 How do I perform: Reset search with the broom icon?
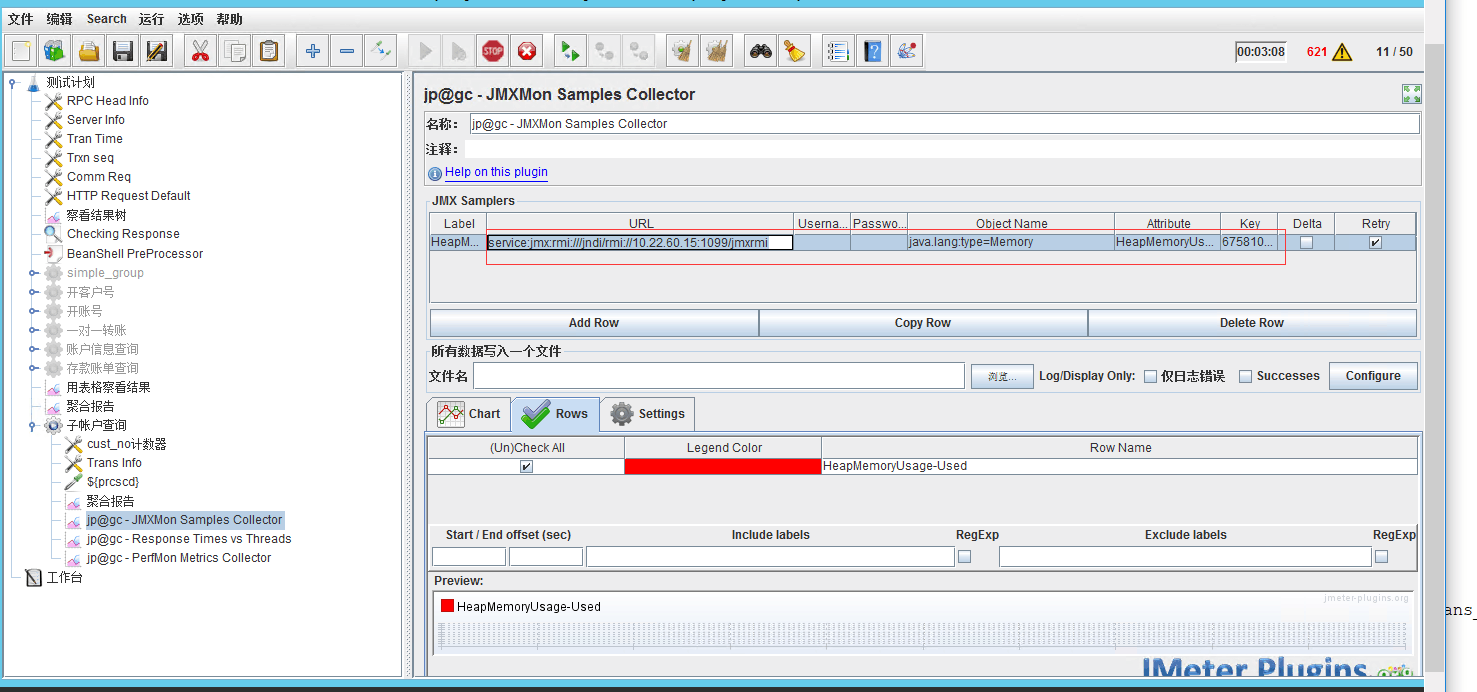tap(795, 51)
